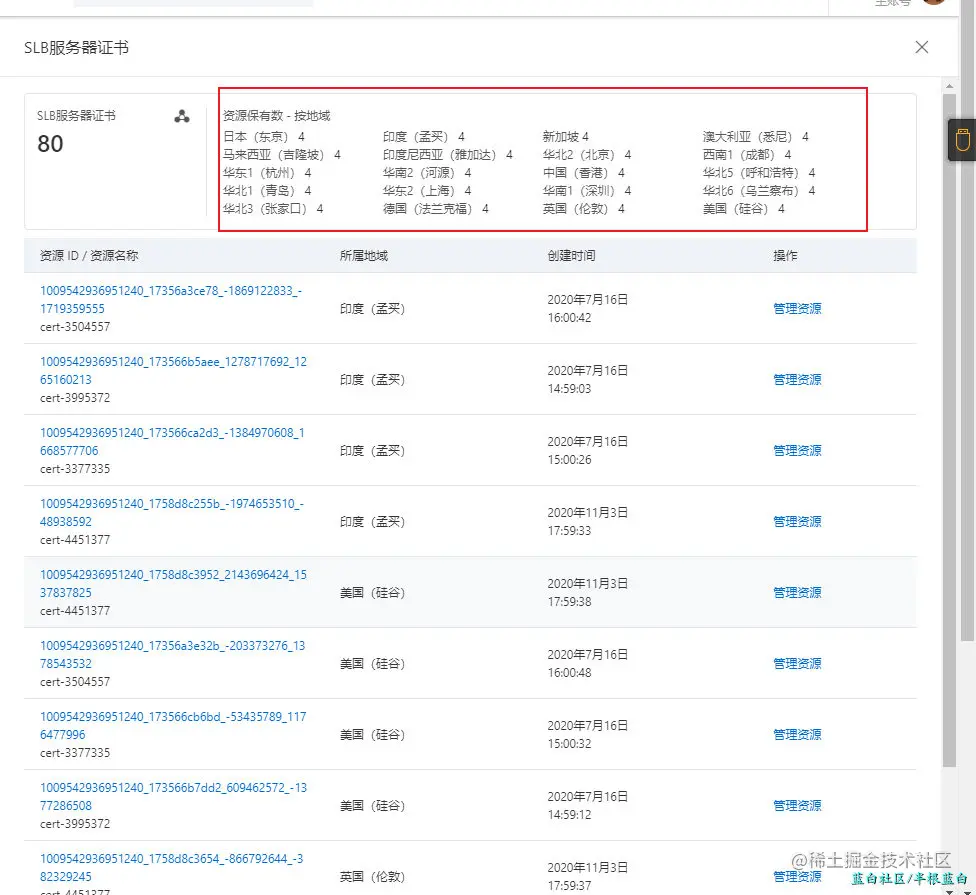Click the vertical scrollbar thumb of the panel

click(949, 431)
